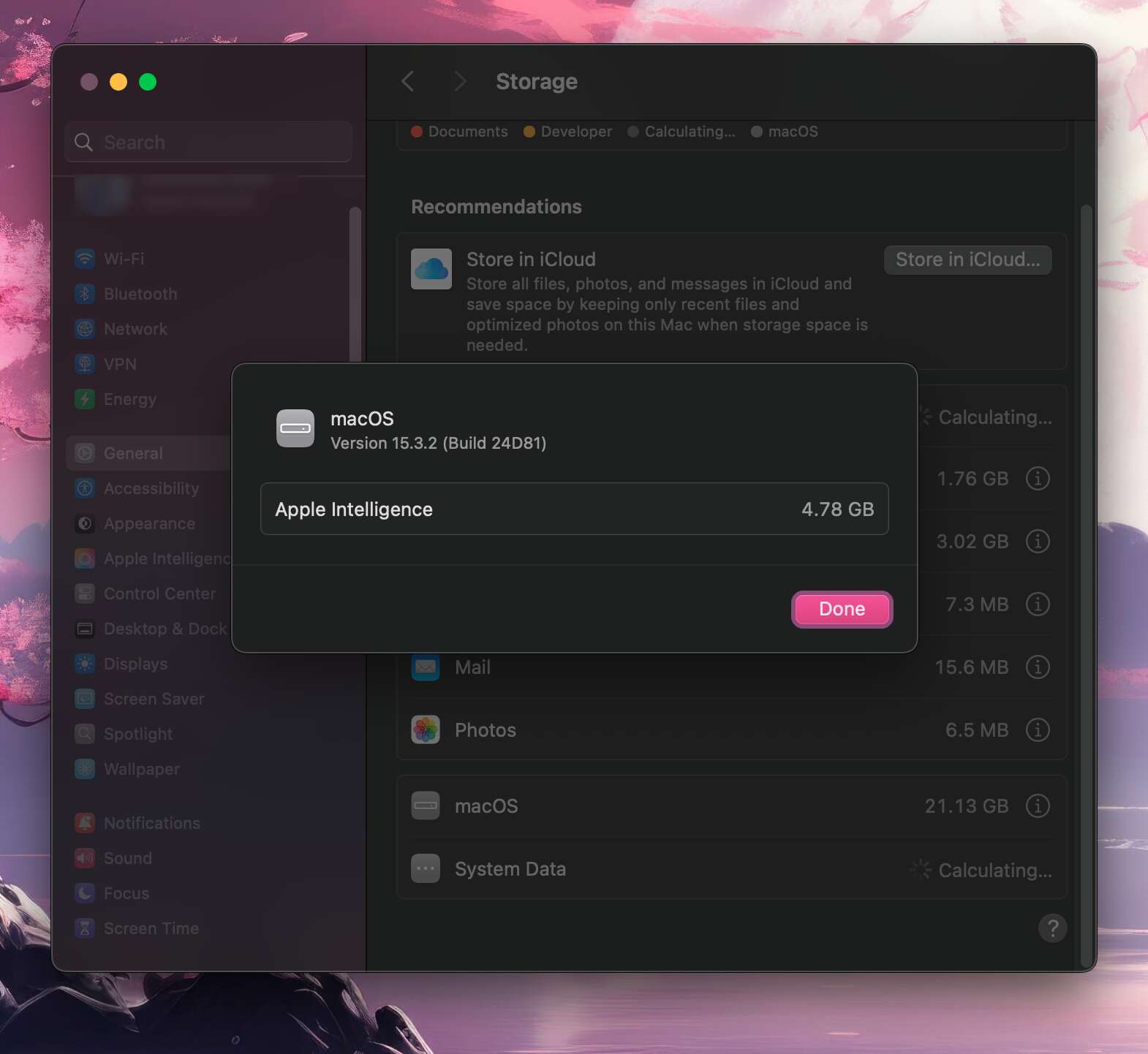Click the Sound sidebar icon
This screenshot has height=1054, width=1148.
85,858
